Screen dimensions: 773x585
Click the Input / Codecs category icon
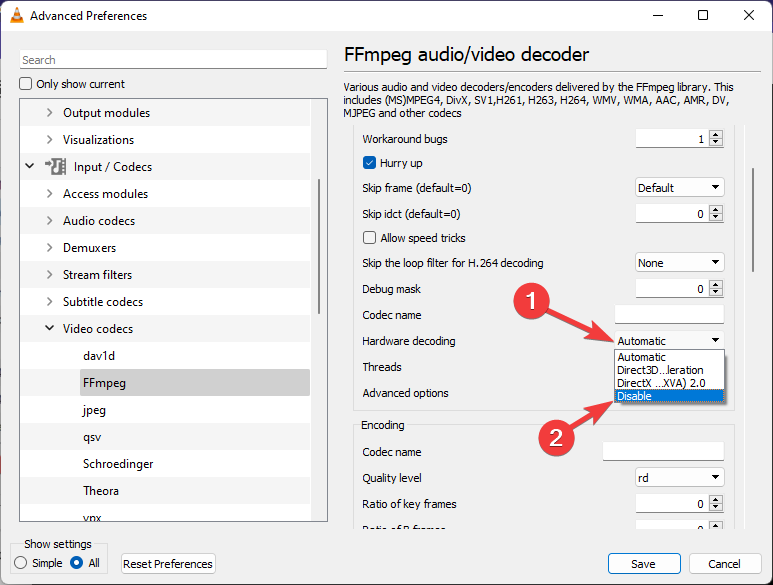tap(56, 167)
